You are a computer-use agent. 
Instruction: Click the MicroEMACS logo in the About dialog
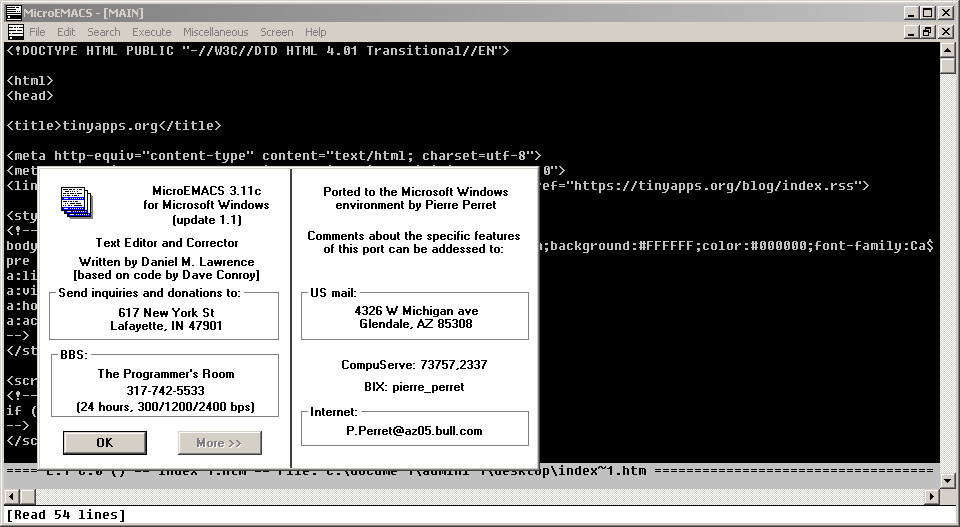[75, 202]
